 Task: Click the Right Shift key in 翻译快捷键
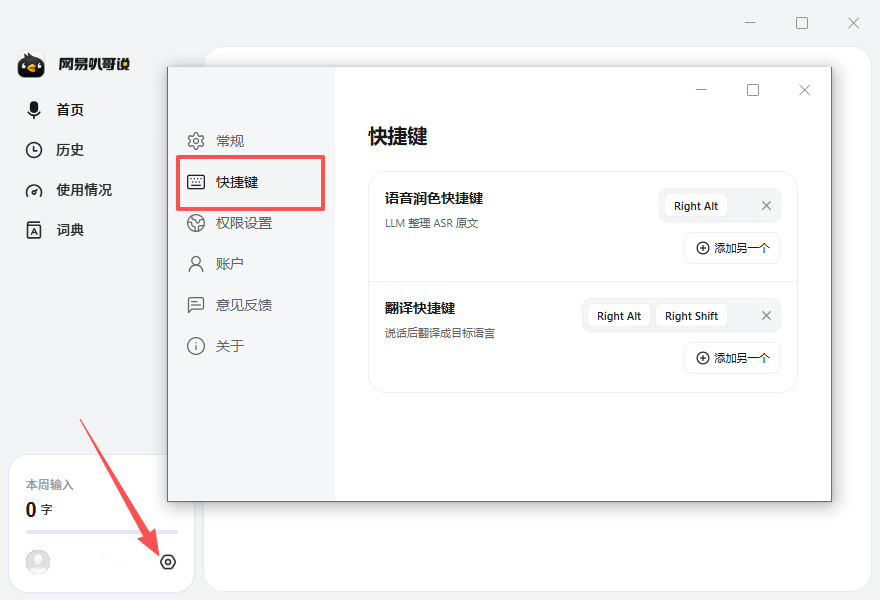(x=691, y=316)
